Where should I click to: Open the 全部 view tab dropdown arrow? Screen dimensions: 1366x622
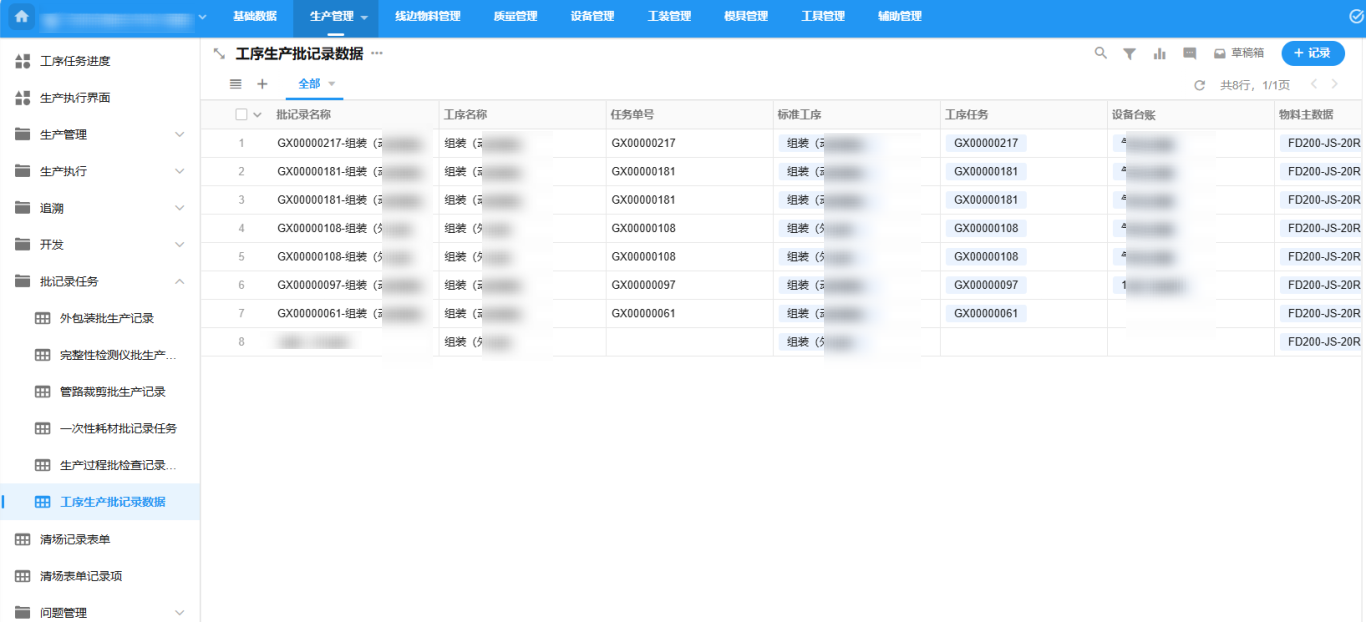(x=332, y=84)
